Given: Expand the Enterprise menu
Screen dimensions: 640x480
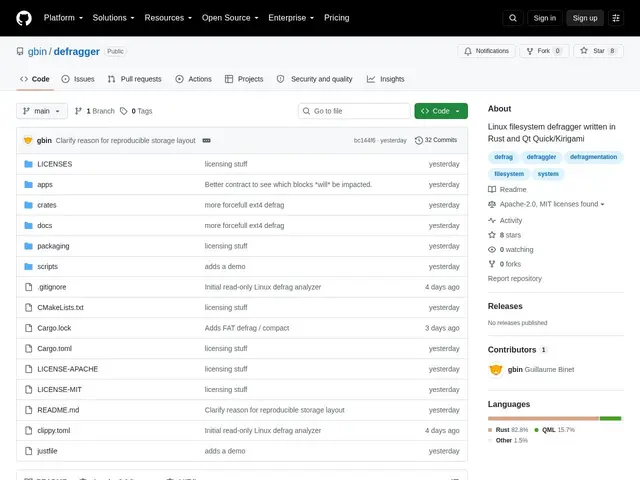Looking at the screenshot, I should pyautogui.click(x=291, y=18).
